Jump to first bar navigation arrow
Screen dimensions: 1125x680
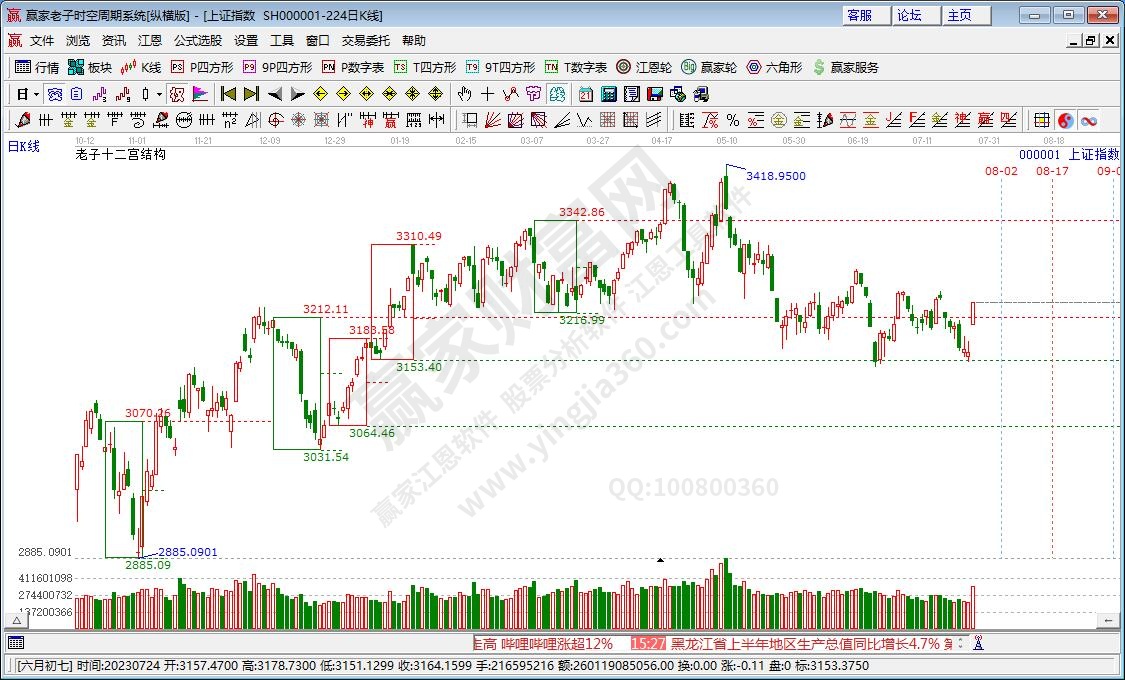pyautogui.click(x=228, y=94)
